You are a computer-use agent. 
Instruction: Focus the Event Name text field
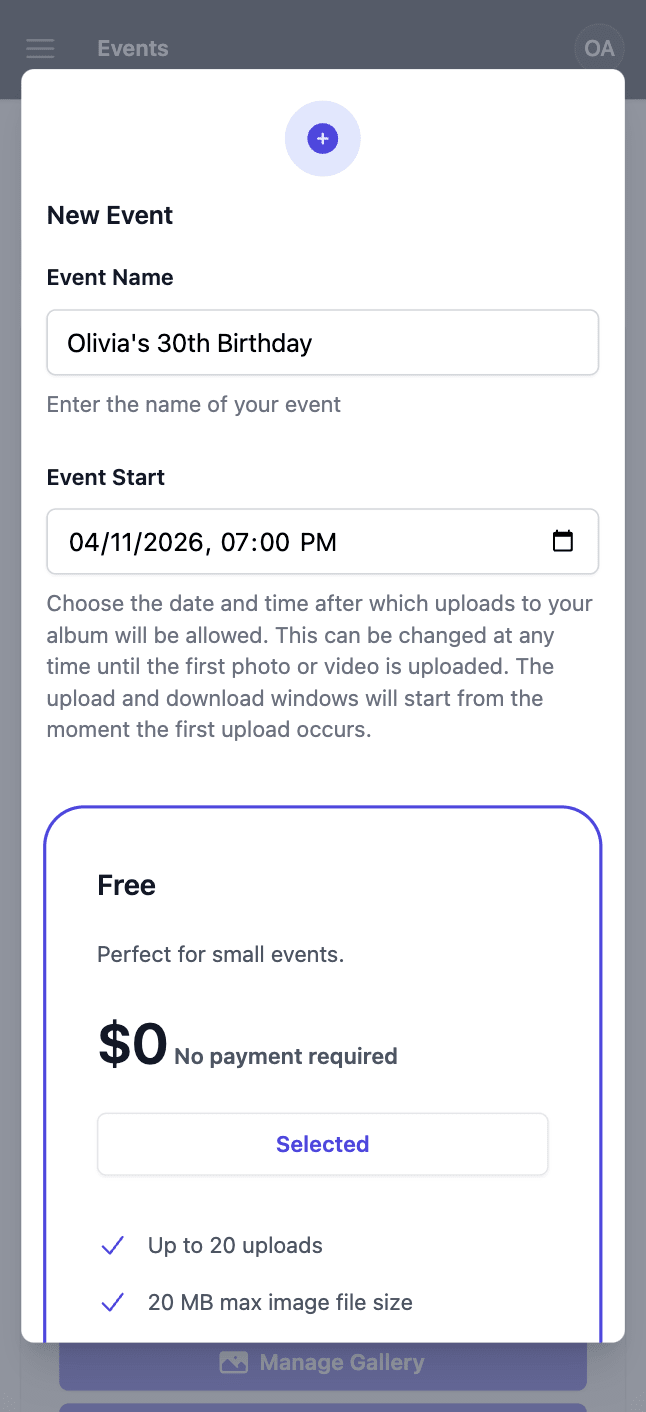(322, 342)
